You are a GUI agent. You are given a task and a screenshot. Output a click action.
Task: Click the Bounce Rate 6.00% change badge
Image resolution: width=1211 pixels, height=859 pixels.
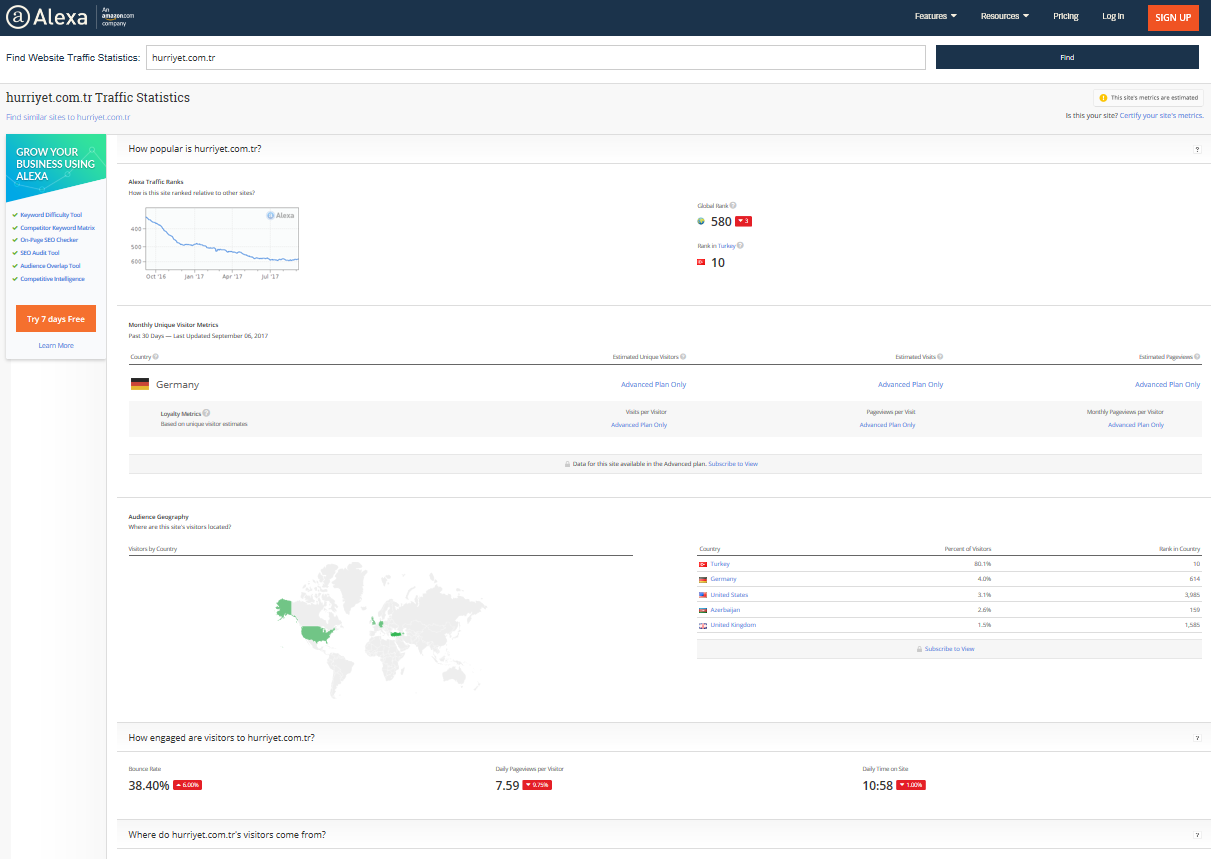click(x=188, y=785)
